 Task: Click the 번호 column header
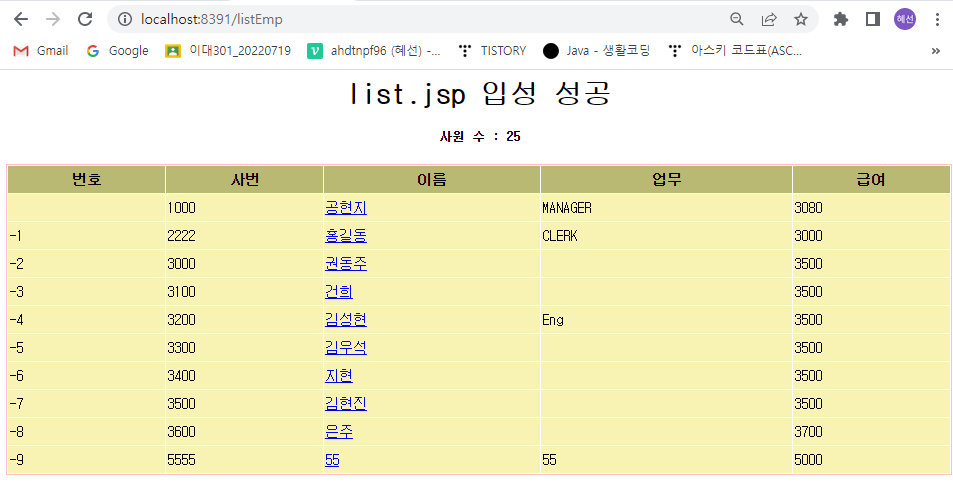click(x=86, y=179)
